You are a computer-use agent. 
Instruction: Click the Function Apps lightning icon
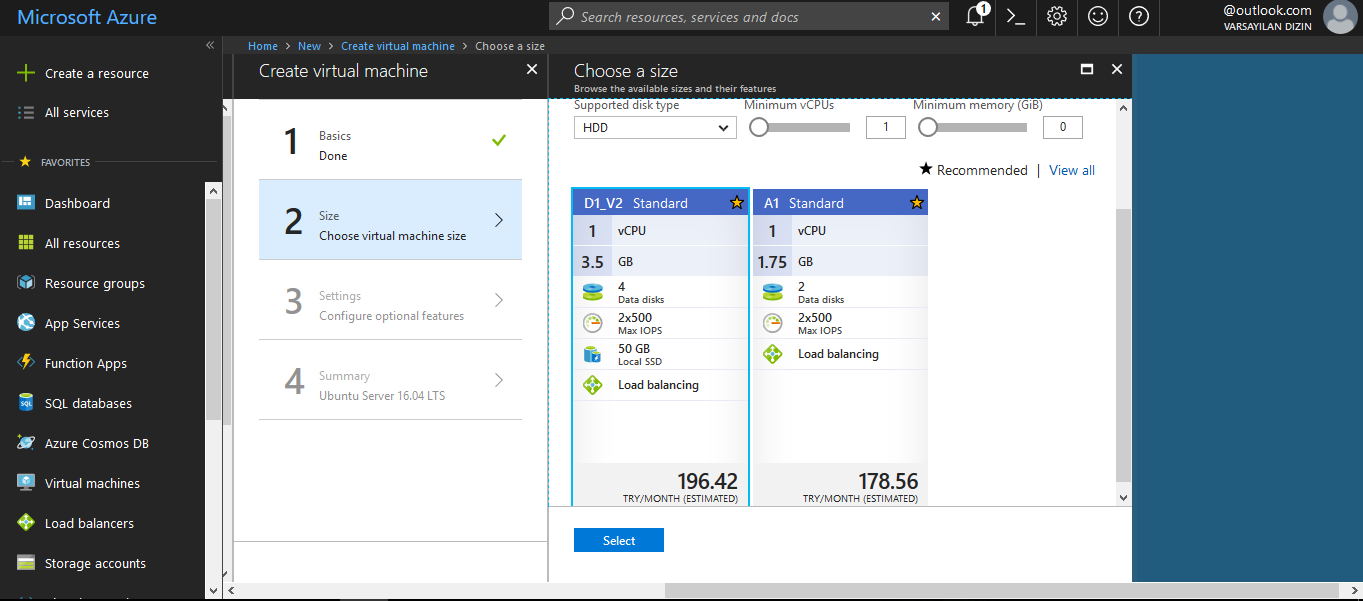click(26, 363)
